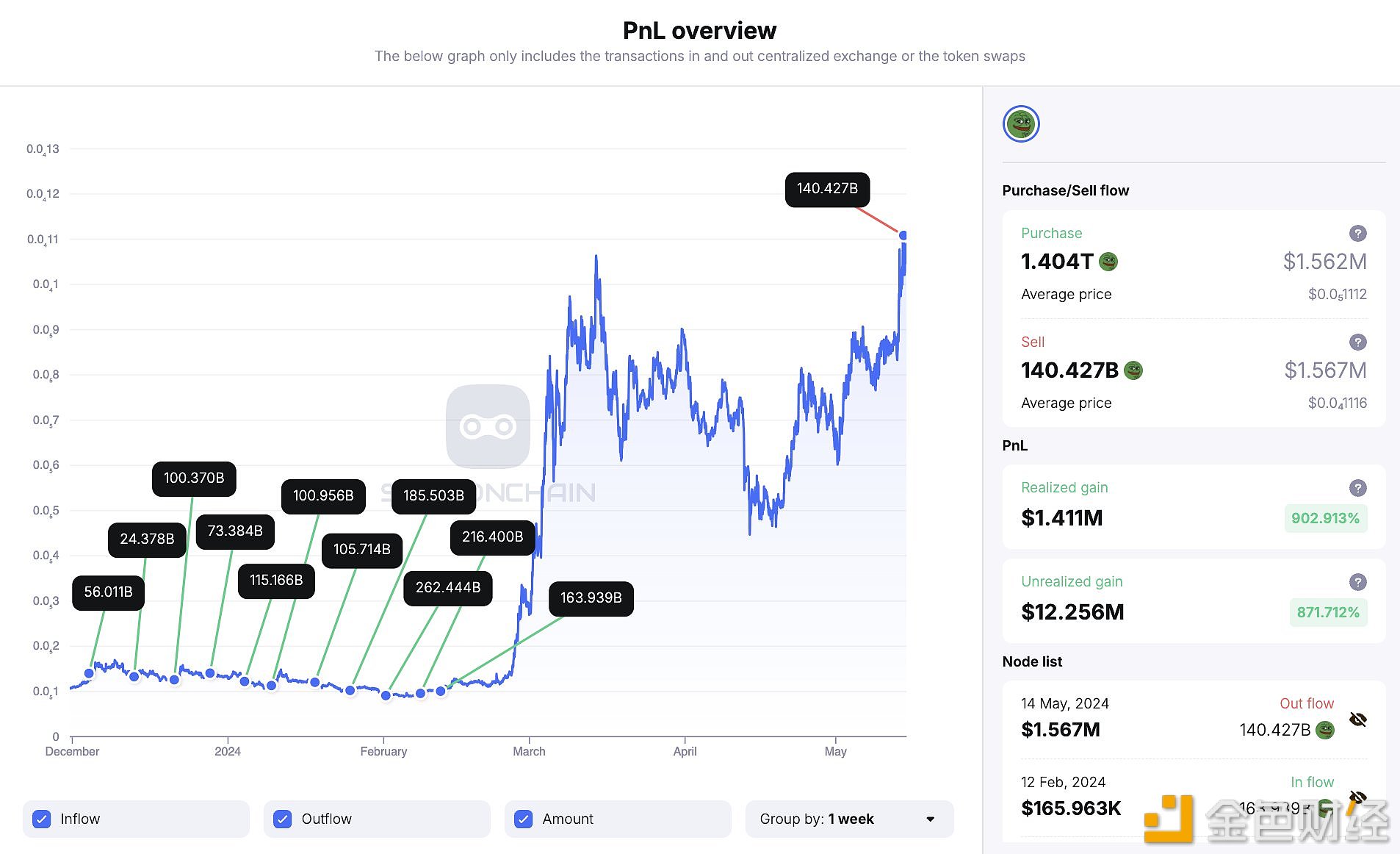Click the Node list heading
Viewport: 1400px width, 854px height.
pyautogui.click(x=1032, y=662)
